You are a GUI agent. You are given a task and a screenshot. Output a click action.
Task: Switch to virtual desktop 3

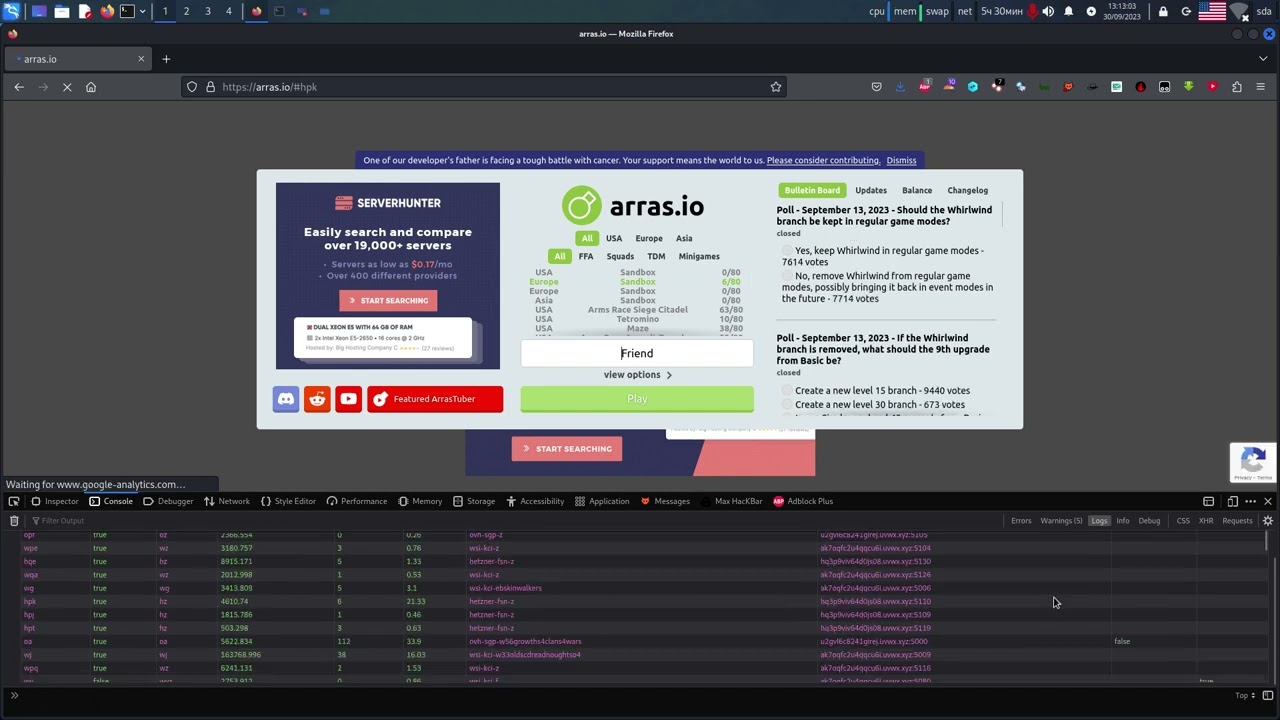tap(207, 12)
